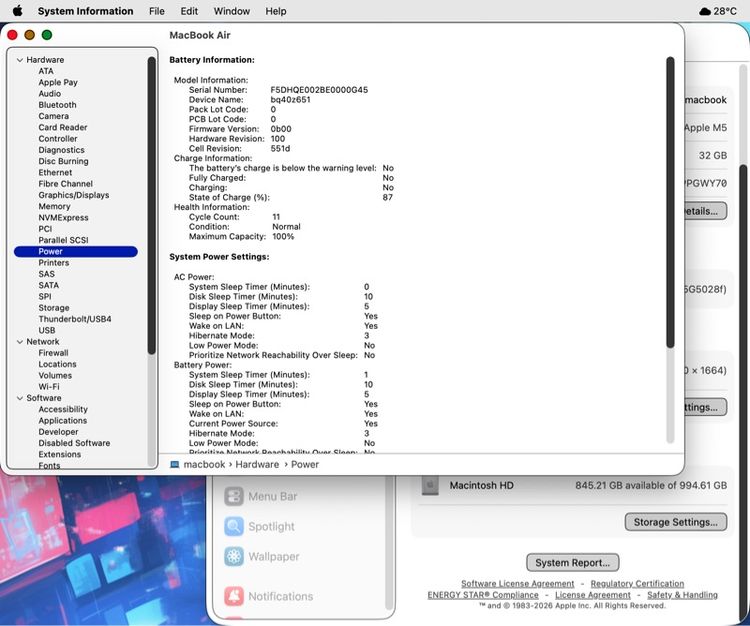Click the System Report button
This screenshot has height=626, width=750.
[x=573, y=562]
